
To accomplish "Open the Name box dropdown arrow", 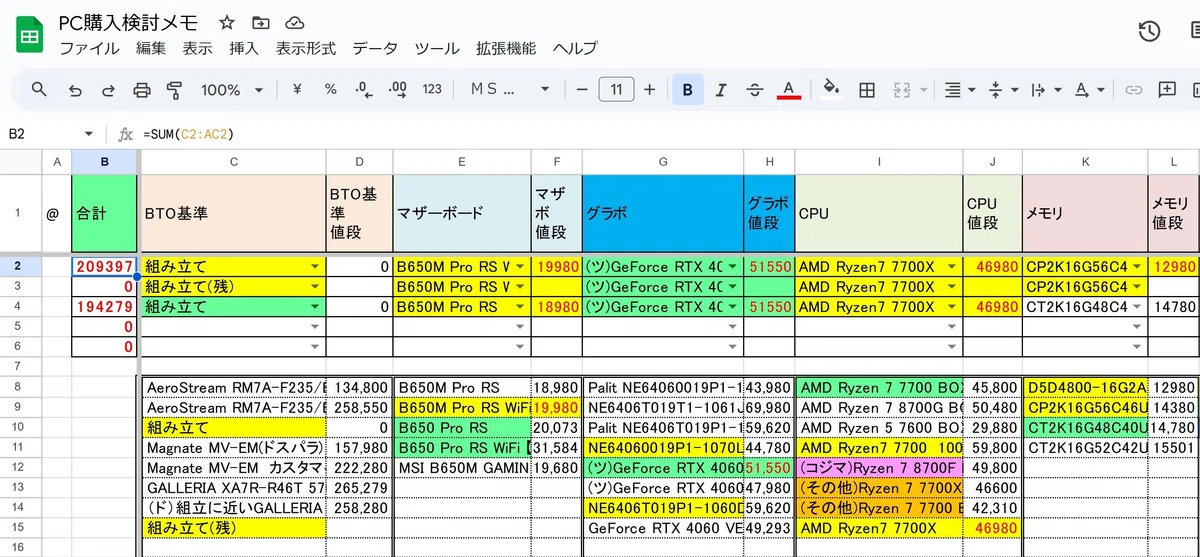I will point(89,133).
